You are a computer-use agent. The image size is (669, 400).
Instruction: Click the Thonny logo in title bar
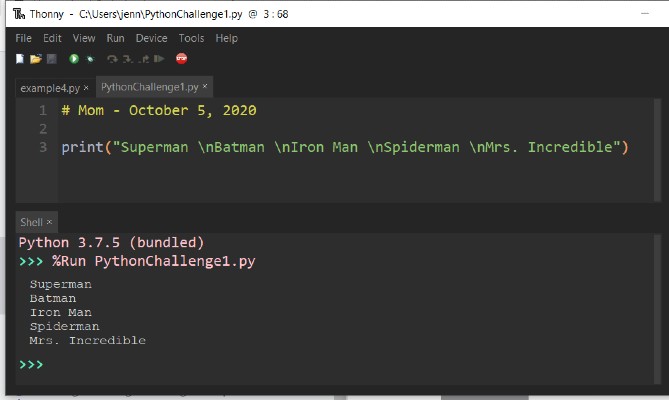19,14
